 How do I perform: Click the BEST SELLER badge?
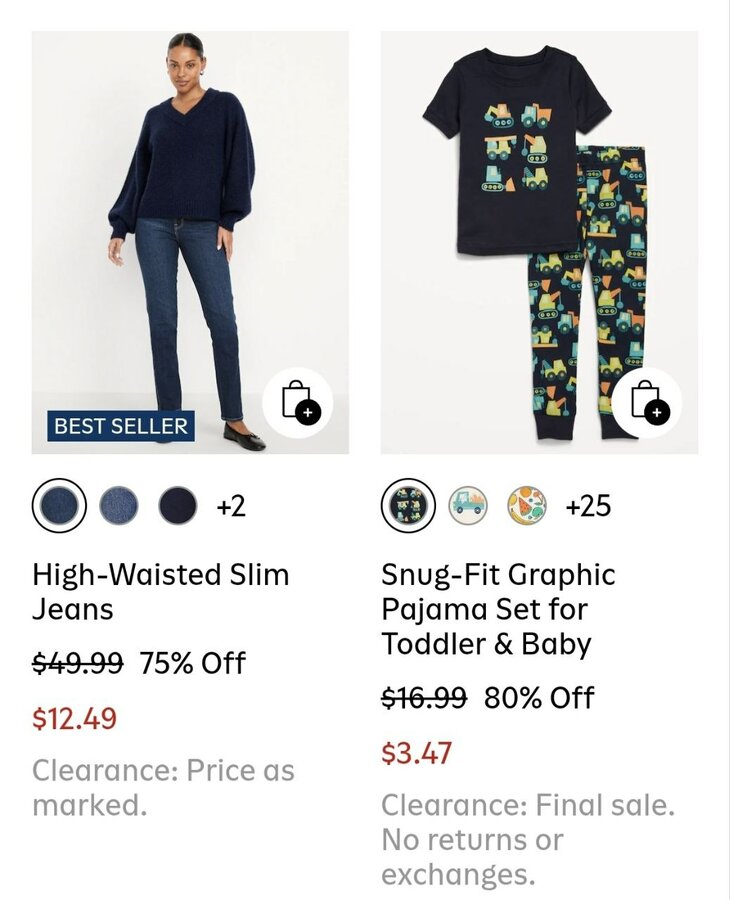point(121,426)
